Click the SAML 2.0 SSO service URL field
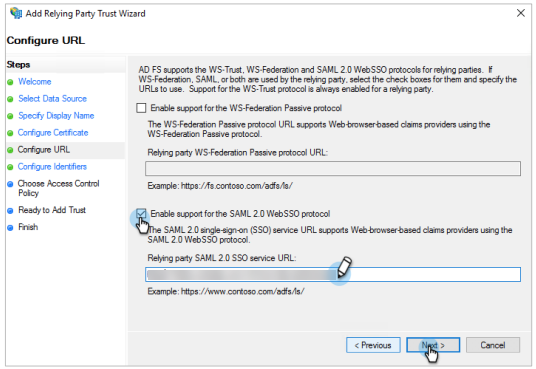Viewport: 536px width, 369px height. point(333,275)
